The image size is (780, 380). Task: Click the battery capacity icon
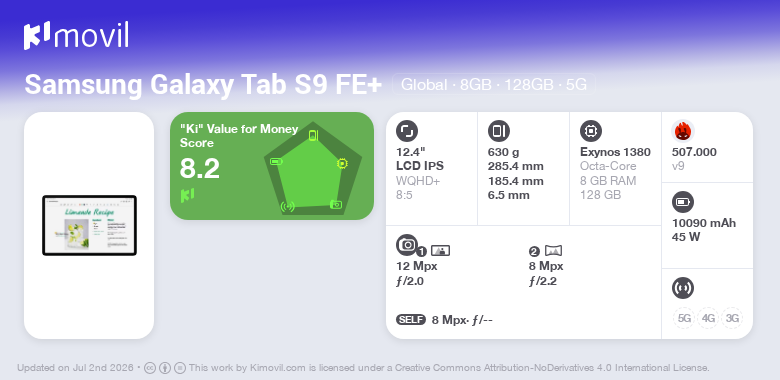683,202
